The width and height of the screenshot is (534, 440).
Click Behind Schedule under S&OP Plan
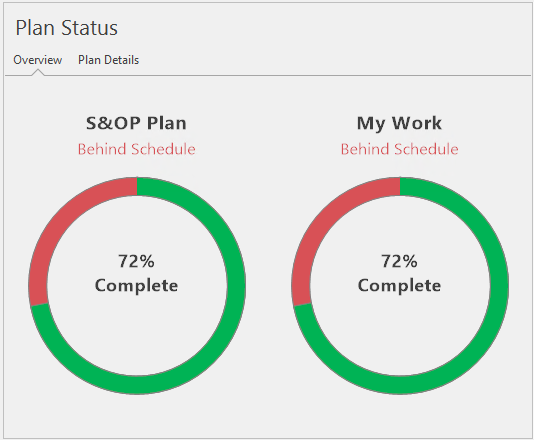click(x=137, y=149)
